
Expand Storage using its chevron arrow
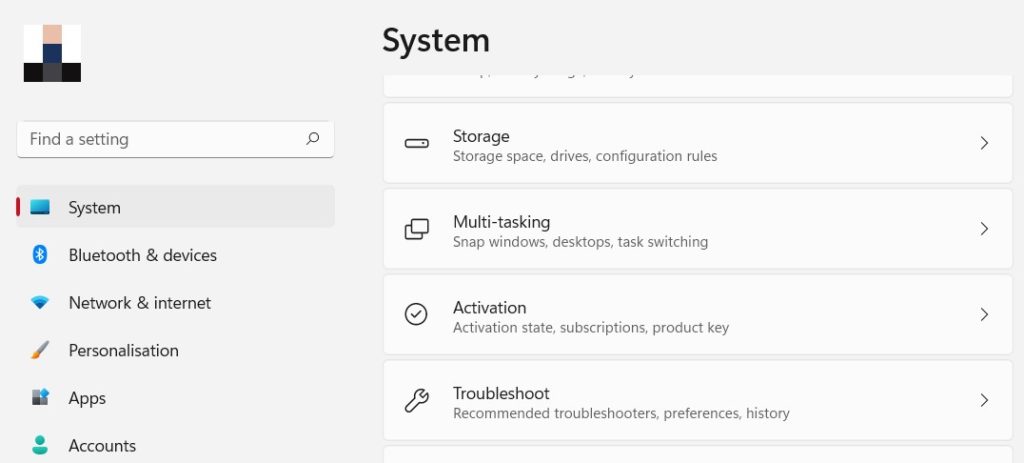tap(984, 143)
